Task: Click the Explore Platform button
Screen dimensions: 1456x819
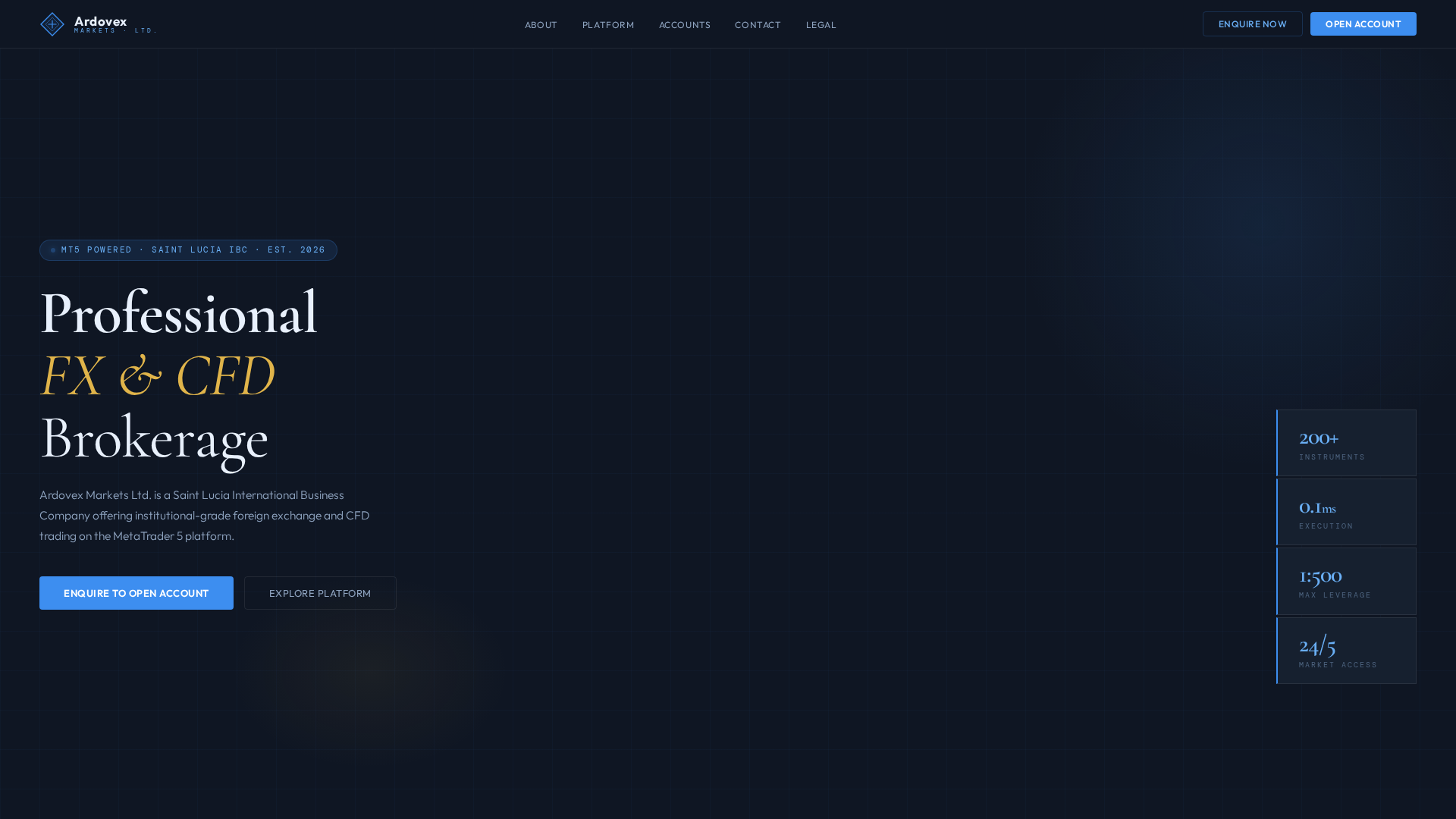Action: click(320, 593)
